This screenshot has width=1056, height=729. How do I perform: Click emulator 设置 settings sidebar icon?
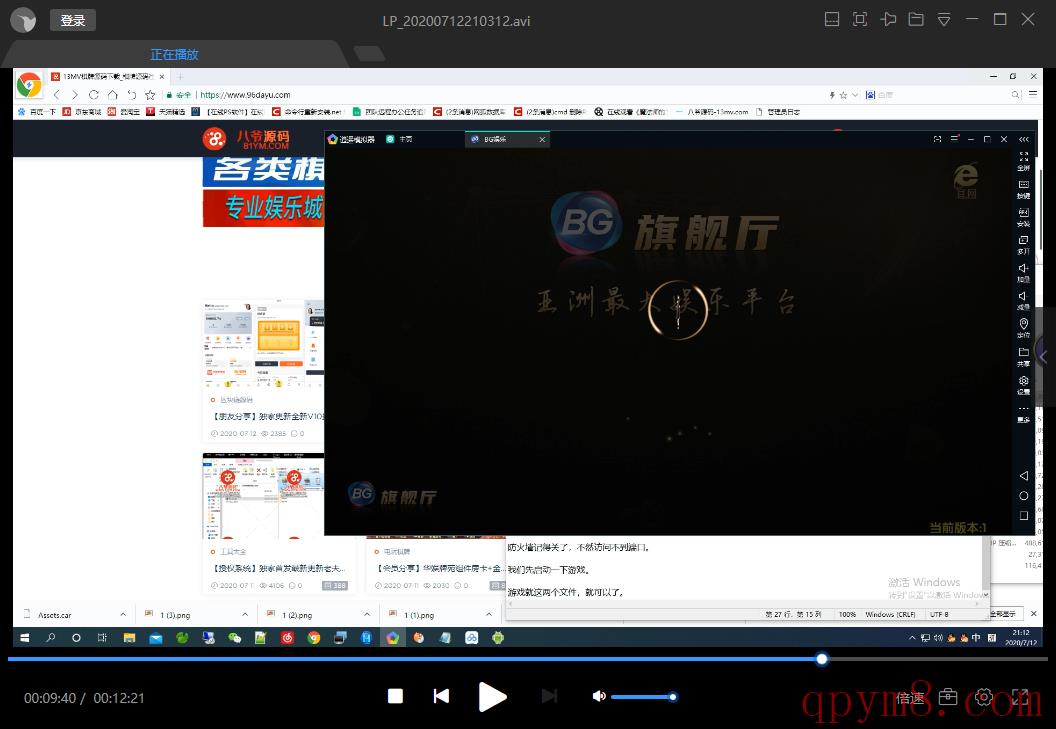pos(1024,385)
